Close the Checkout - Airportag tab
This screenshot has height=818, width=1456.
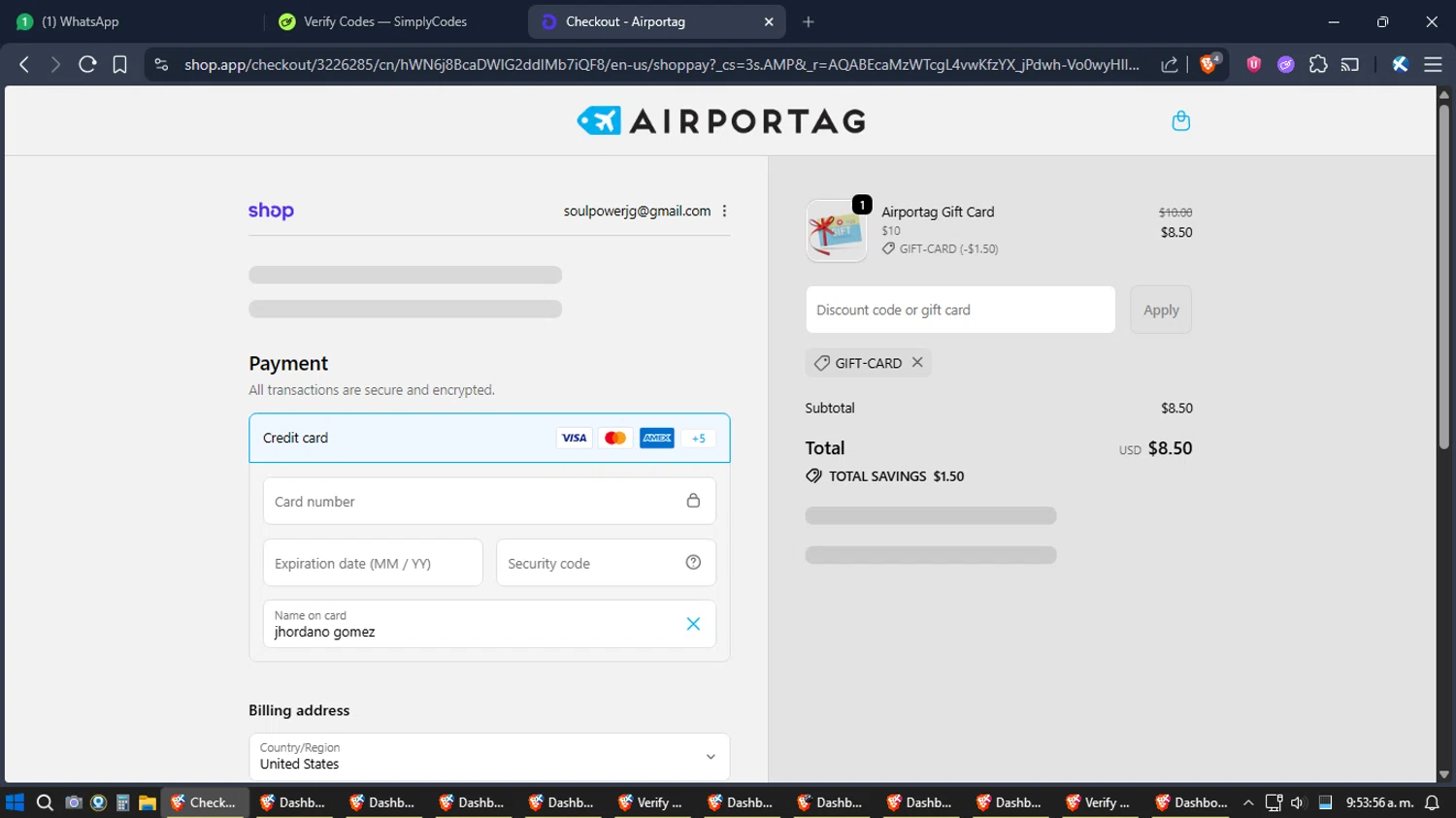pos(769,21)
